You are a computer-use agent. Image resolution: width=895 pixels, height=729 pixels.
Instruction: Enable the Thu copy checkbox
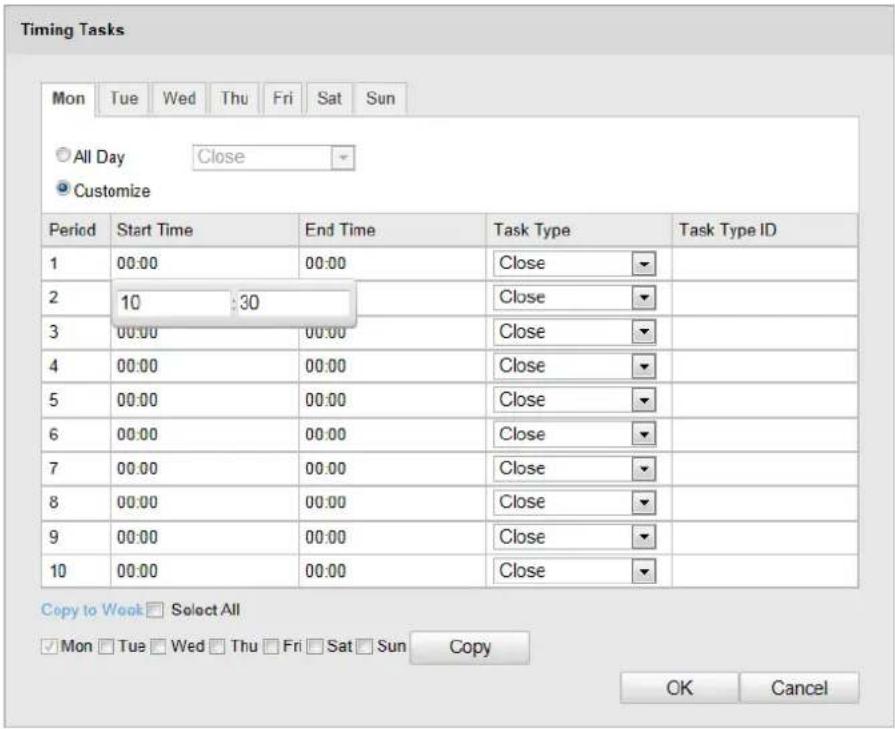point(217,647)
